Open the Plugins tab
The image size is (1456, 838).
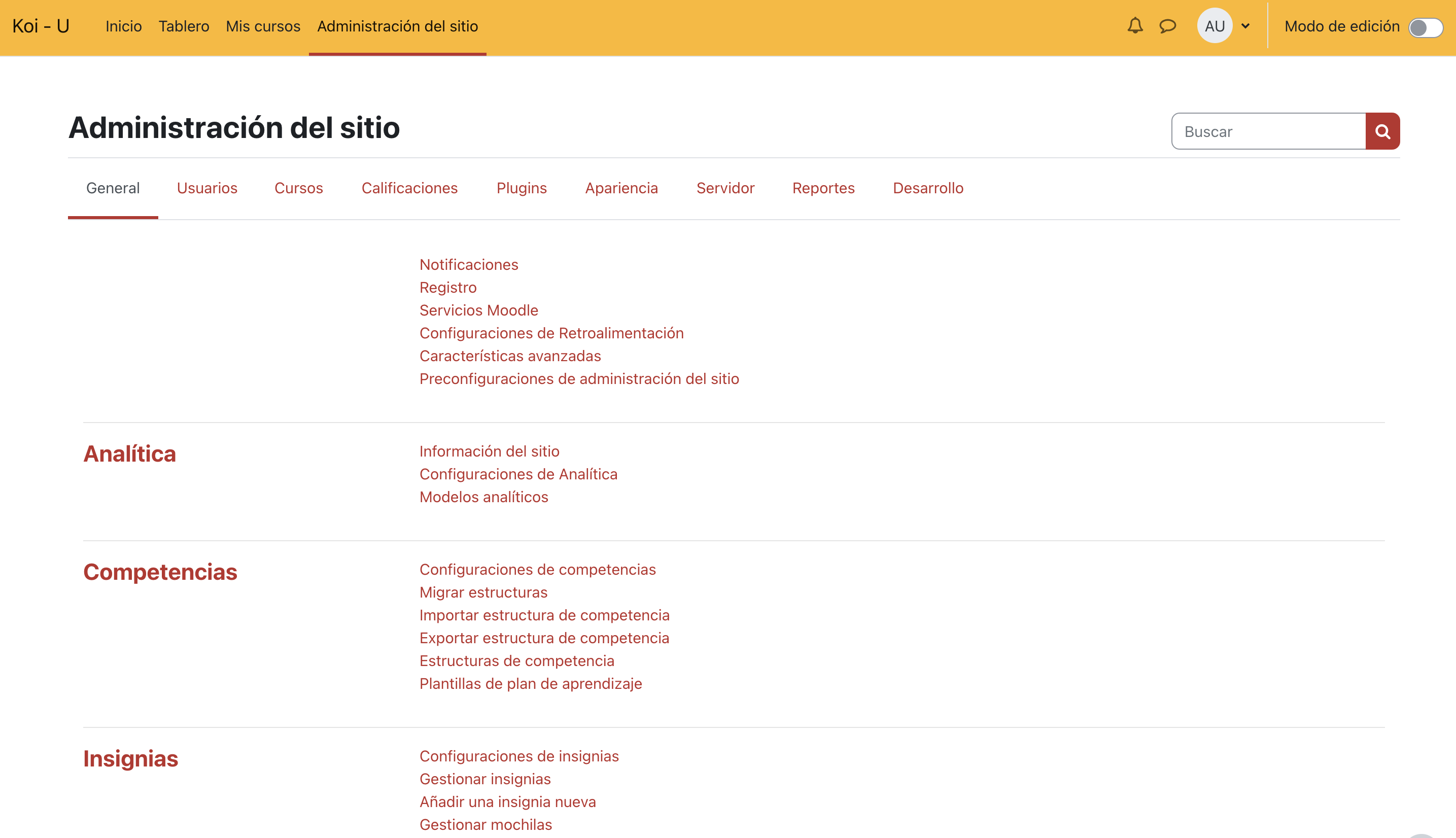[x=521, y=188]
